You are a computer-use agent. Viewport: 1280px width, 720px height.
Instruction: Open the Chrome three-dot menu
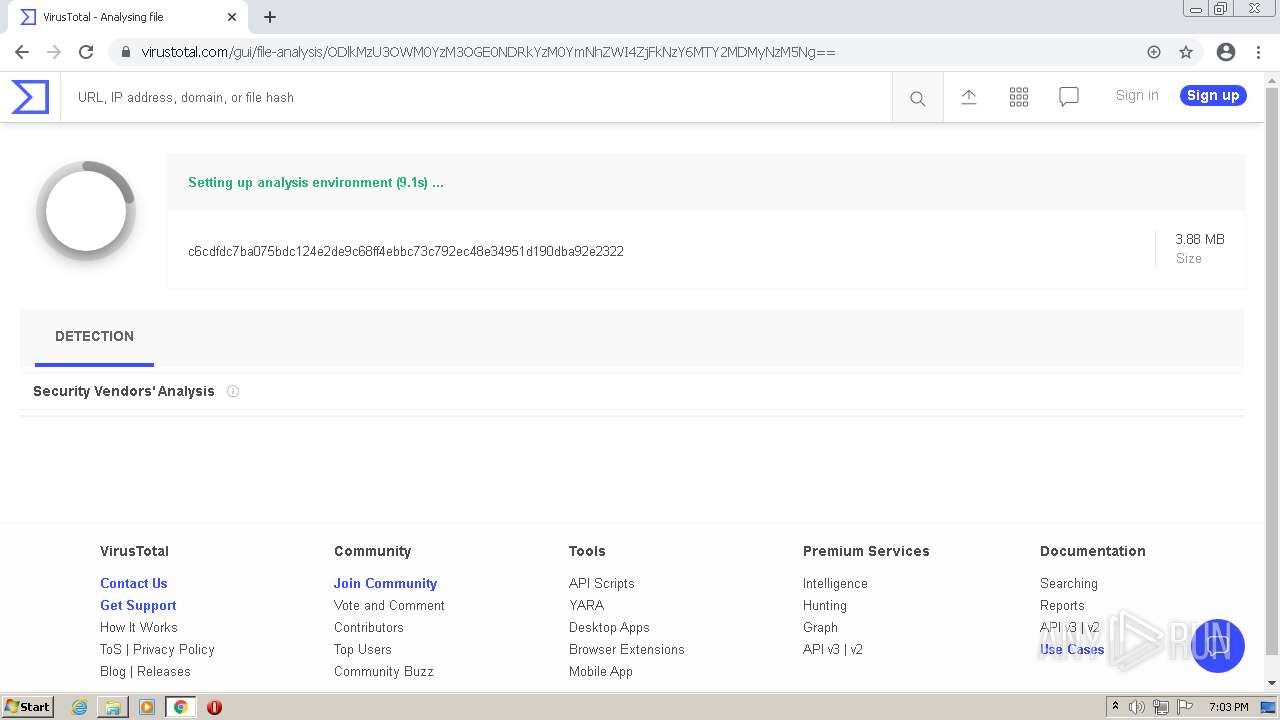tap(1258, 52)
